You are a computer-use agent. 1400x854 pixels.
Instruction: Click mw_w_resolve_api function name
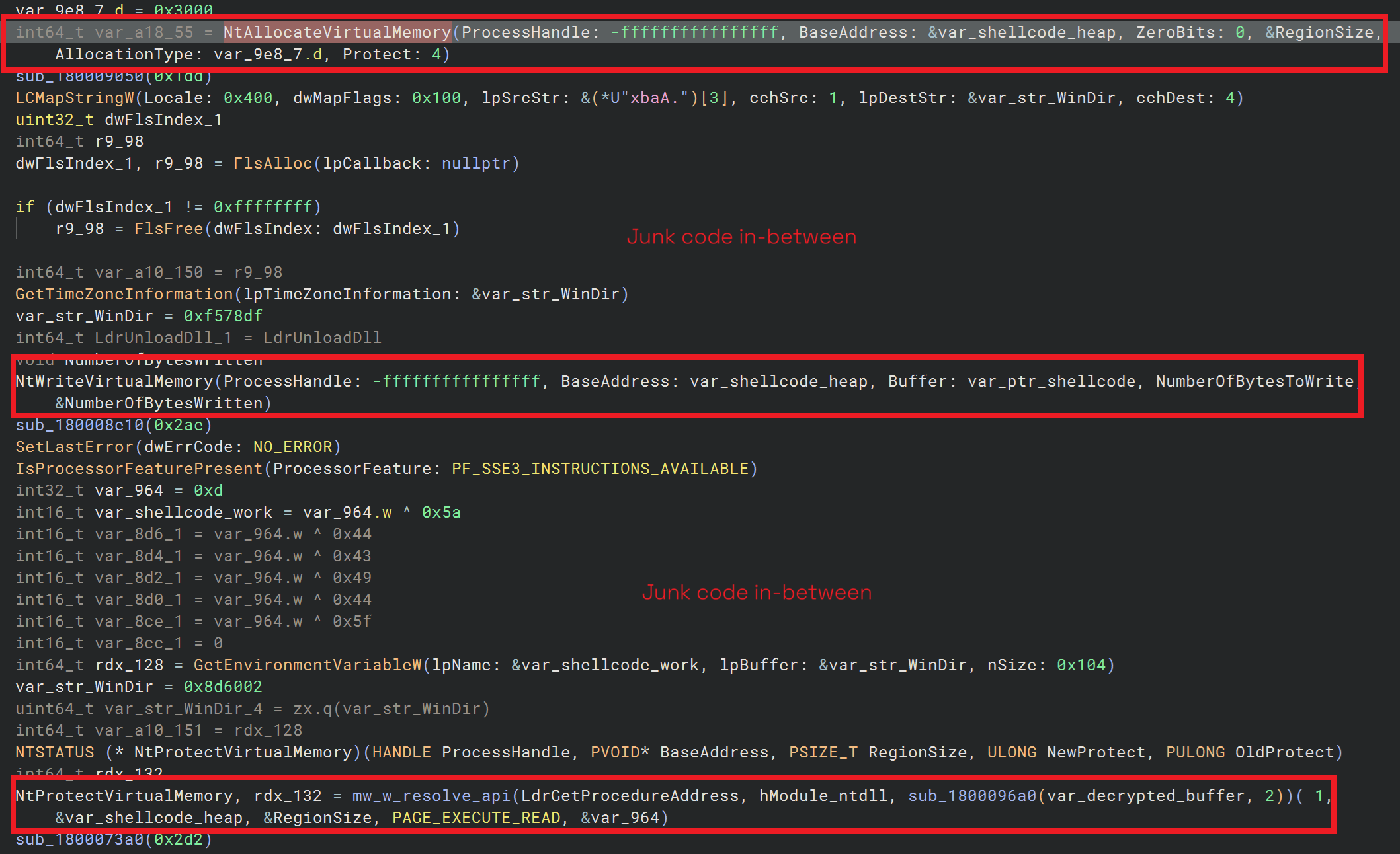[431, 796]
